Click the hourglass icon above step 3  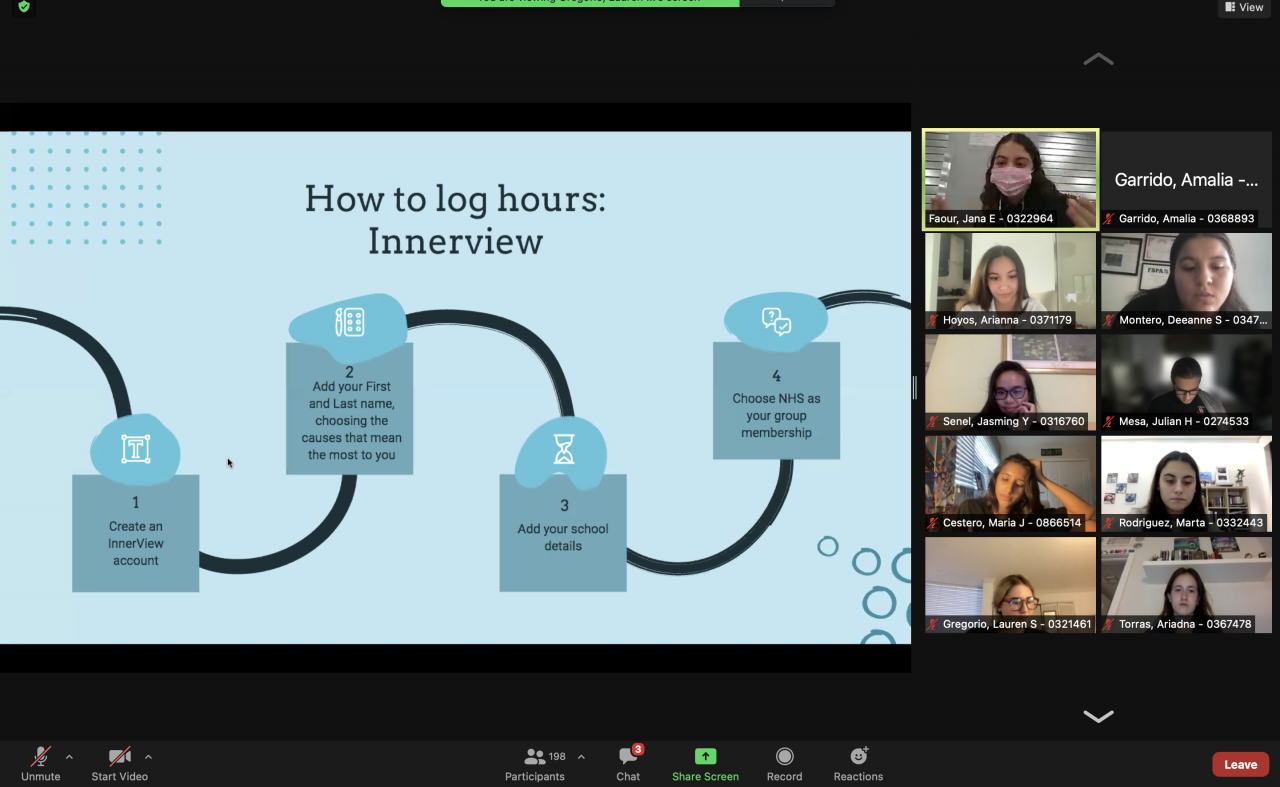click(564, 451)
